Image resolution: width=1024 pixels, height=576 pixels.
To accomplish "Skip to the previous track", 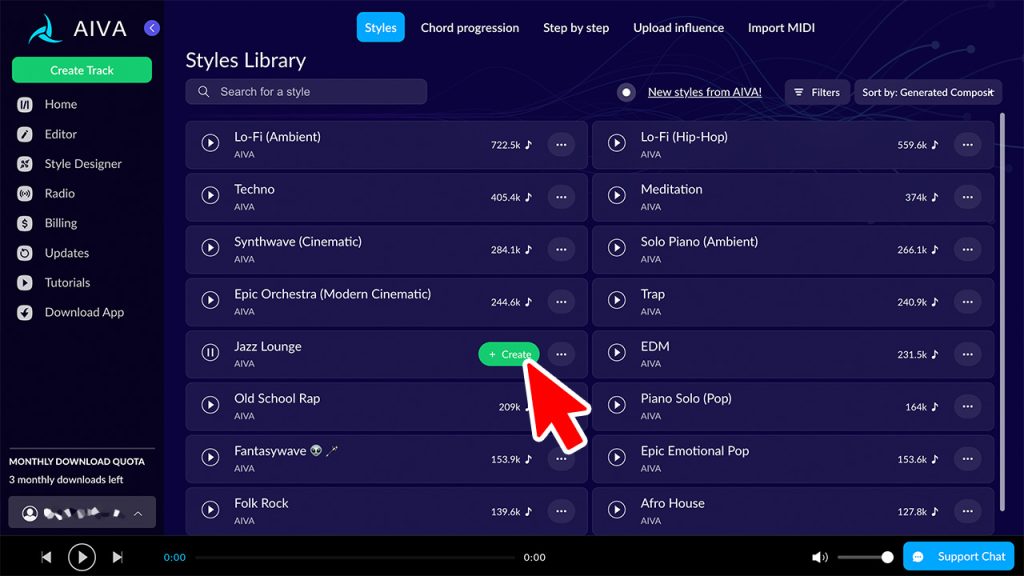I will click(x=46, y=557).
